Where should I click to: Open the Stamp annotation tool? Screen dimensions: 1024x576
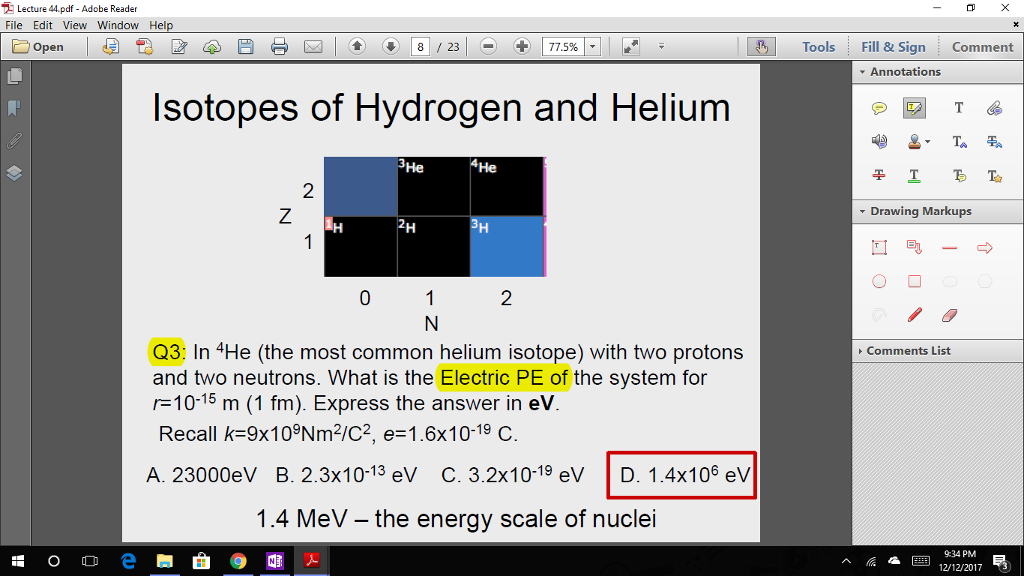pyautogui.click(x=915, y=141)
